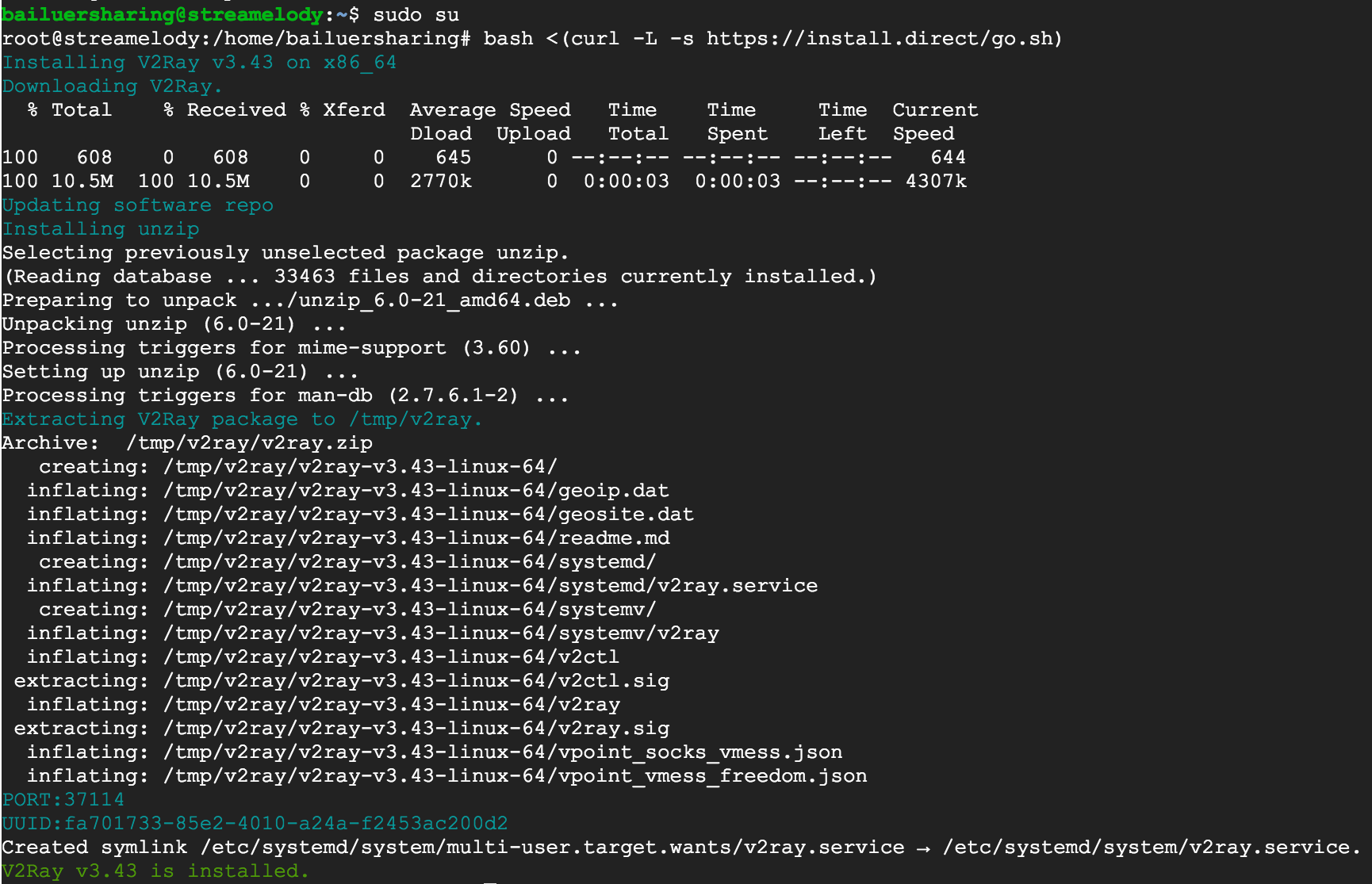1372x884 pixels.
Task: Click the v2ctl.sig extracting line
Action: [342, 681]
